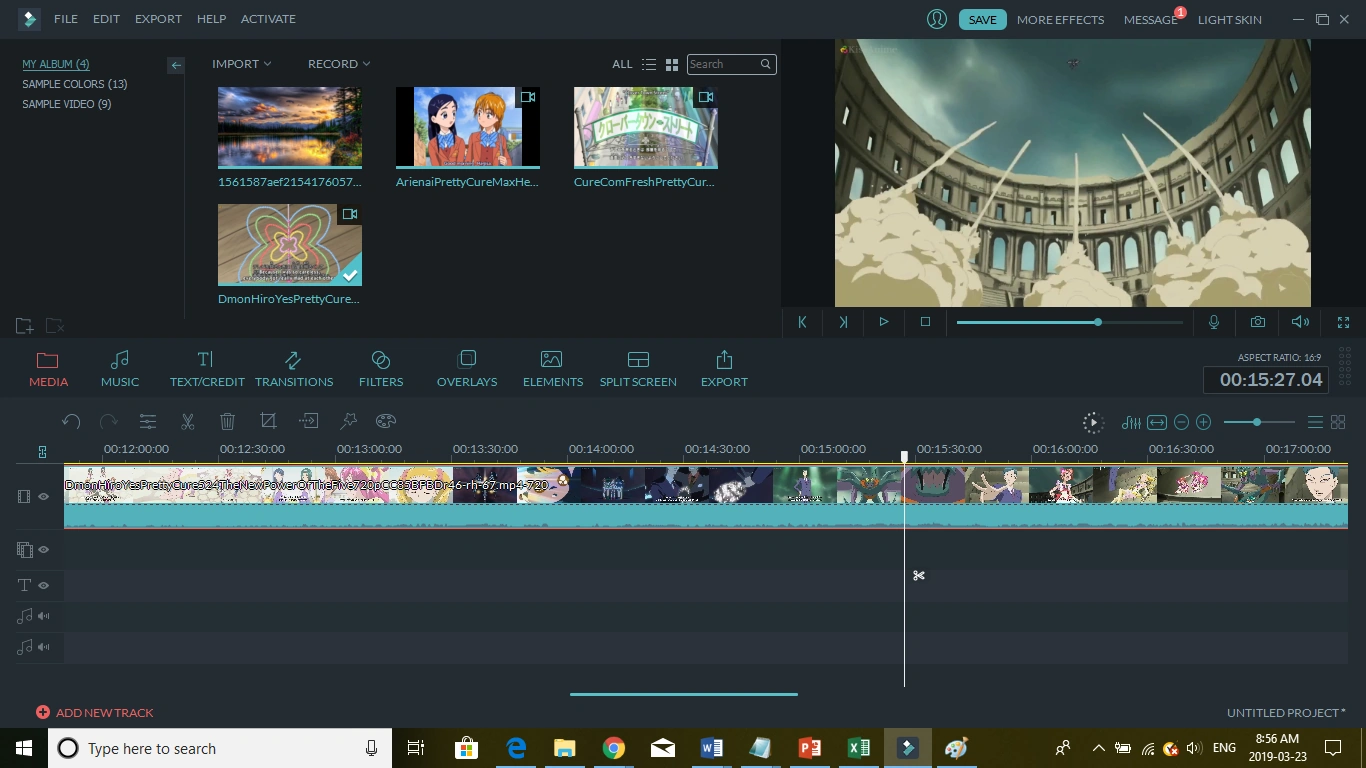
Task: Open the crop and zoom tool
Action: (x=268, y=421)
